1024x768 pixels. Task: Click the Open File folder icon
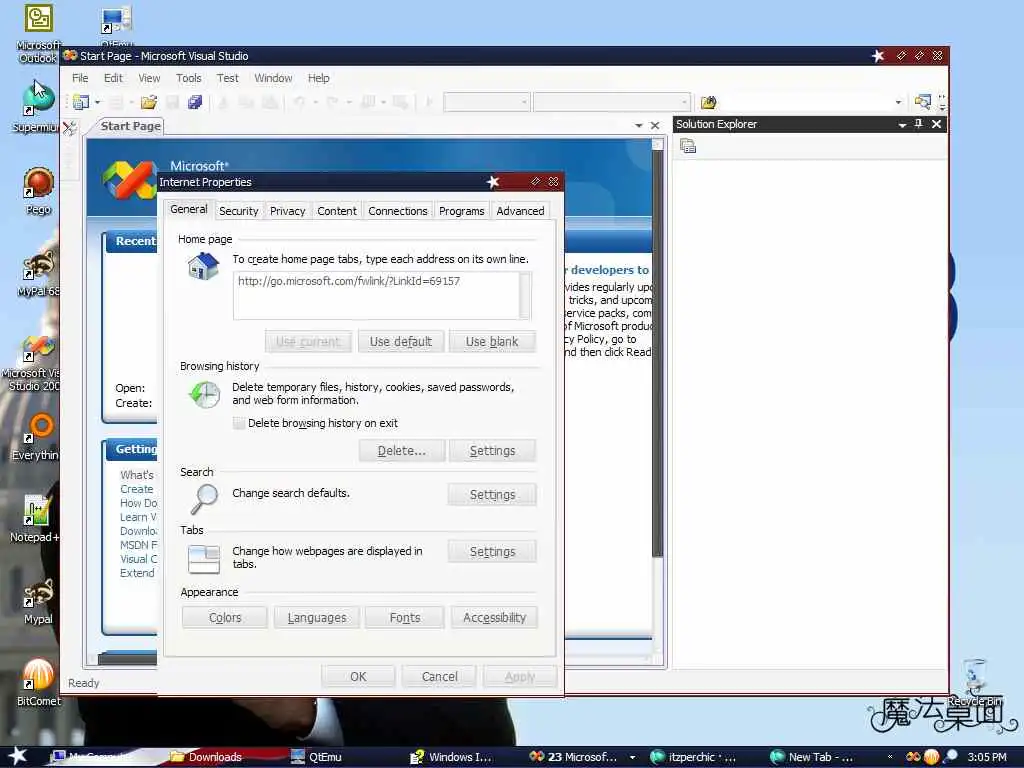point(149,102)
